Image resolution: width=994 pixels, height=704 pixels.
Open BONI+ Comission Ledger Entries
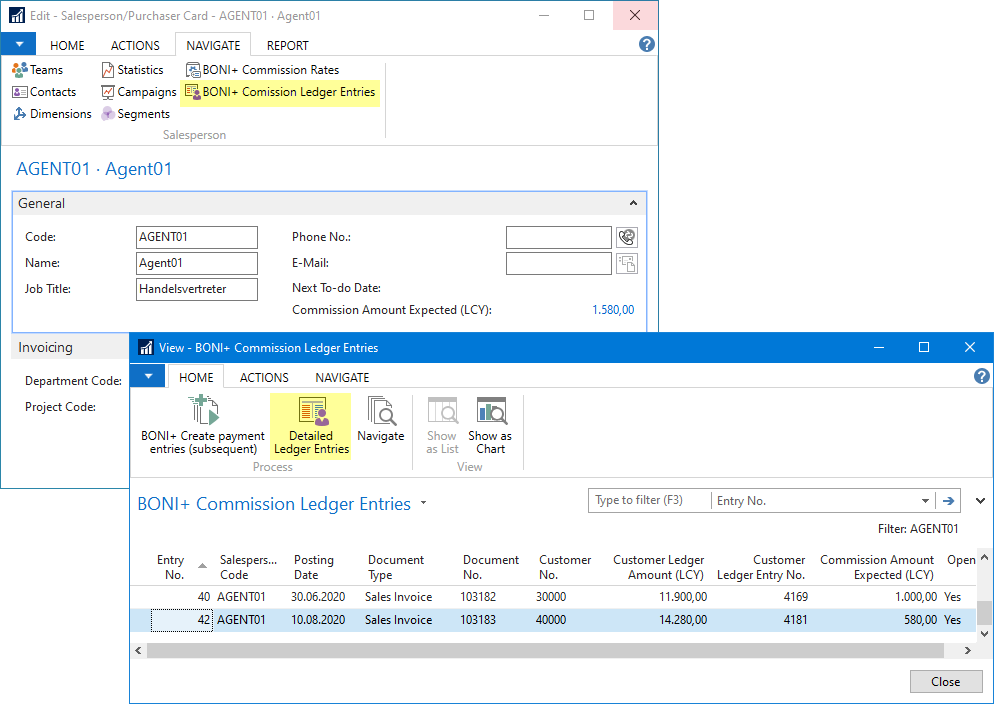coord(280,92)
